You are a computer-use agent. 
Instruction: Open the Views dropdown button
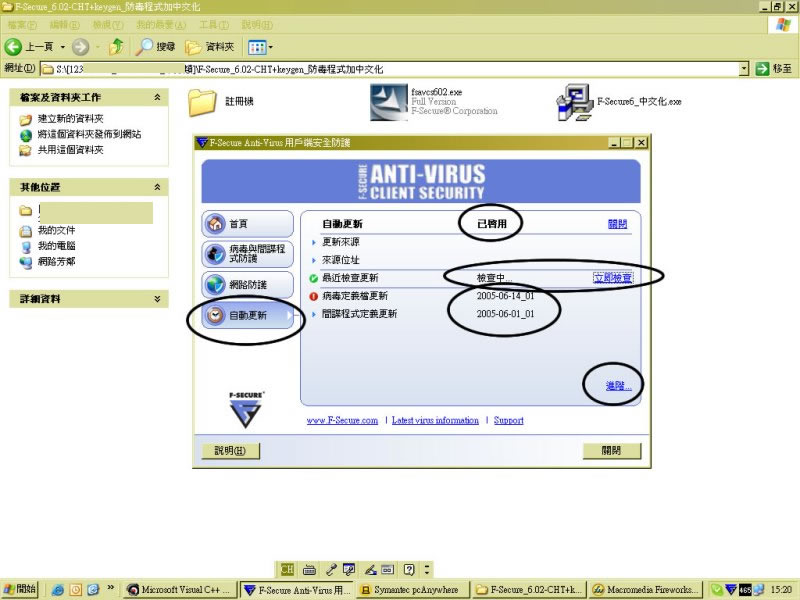coord(260,47)
